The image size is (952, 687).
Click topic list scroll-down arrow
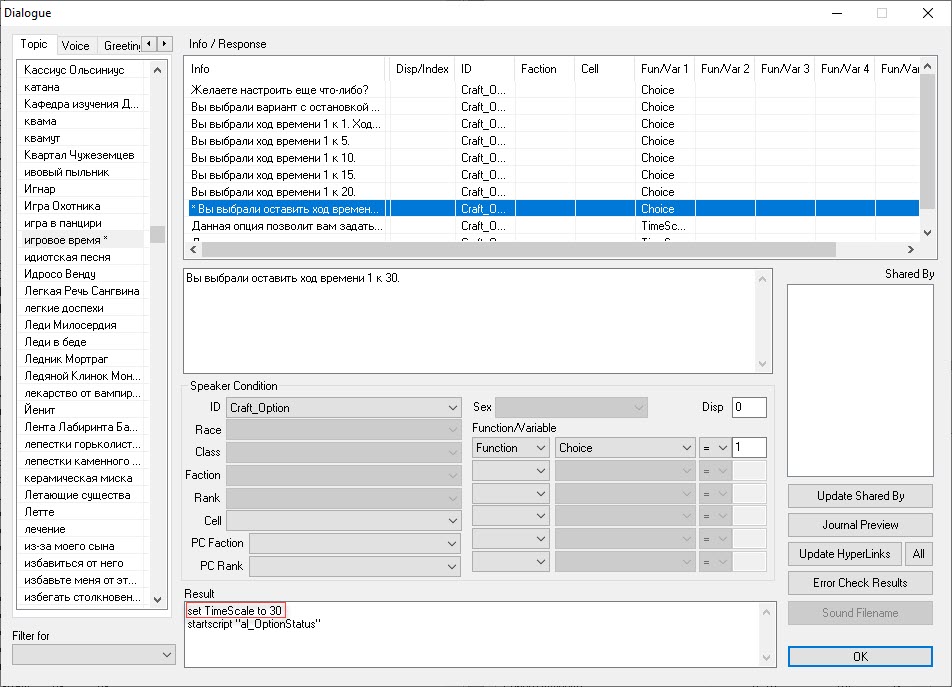[157, 598]
